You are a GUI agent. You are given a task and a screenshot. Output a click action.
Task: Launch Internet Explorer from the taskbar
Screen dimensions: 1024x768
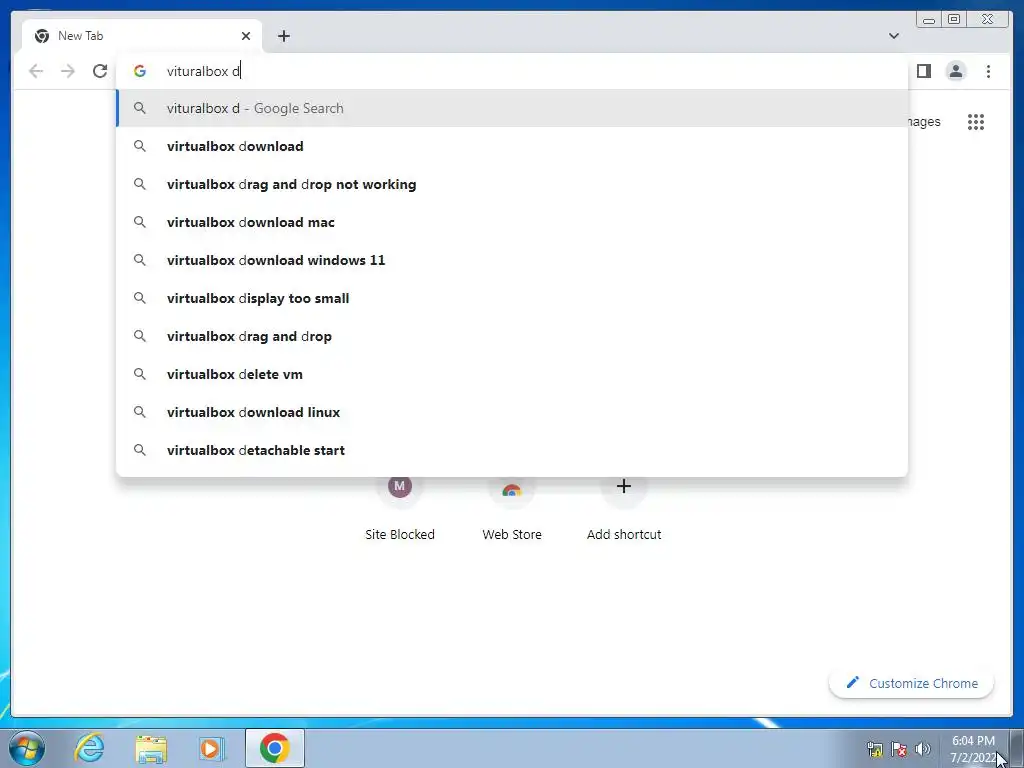pos(89,748)
